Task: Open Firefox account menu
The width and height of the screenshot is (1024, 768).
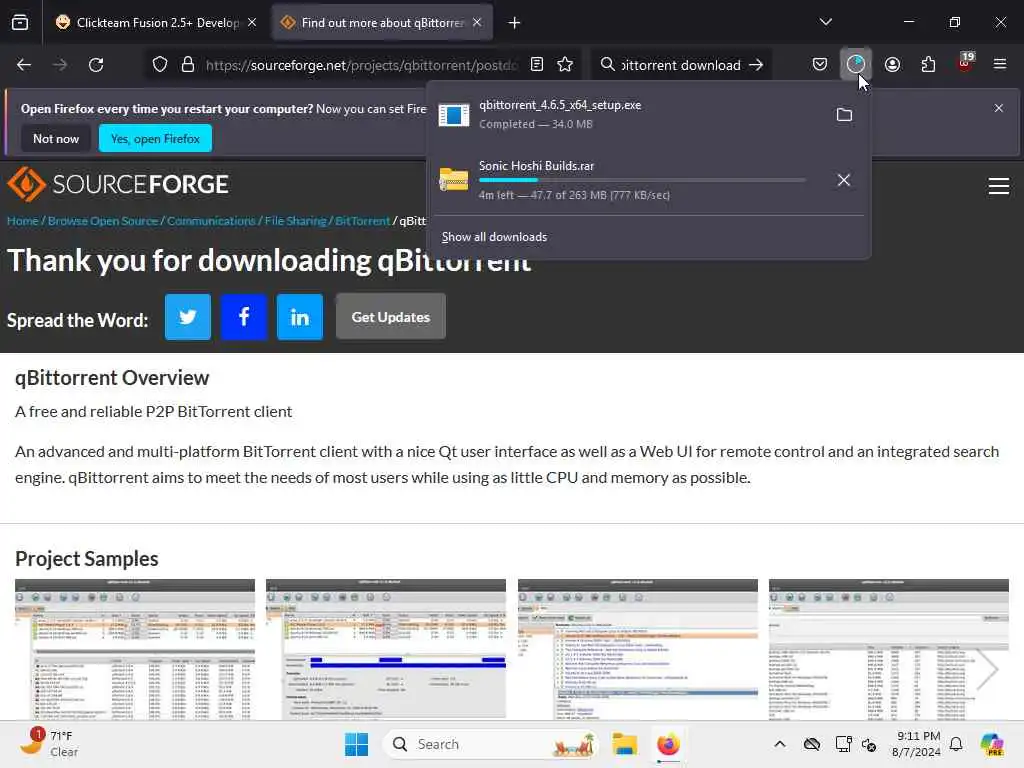Action: (892, 64)
